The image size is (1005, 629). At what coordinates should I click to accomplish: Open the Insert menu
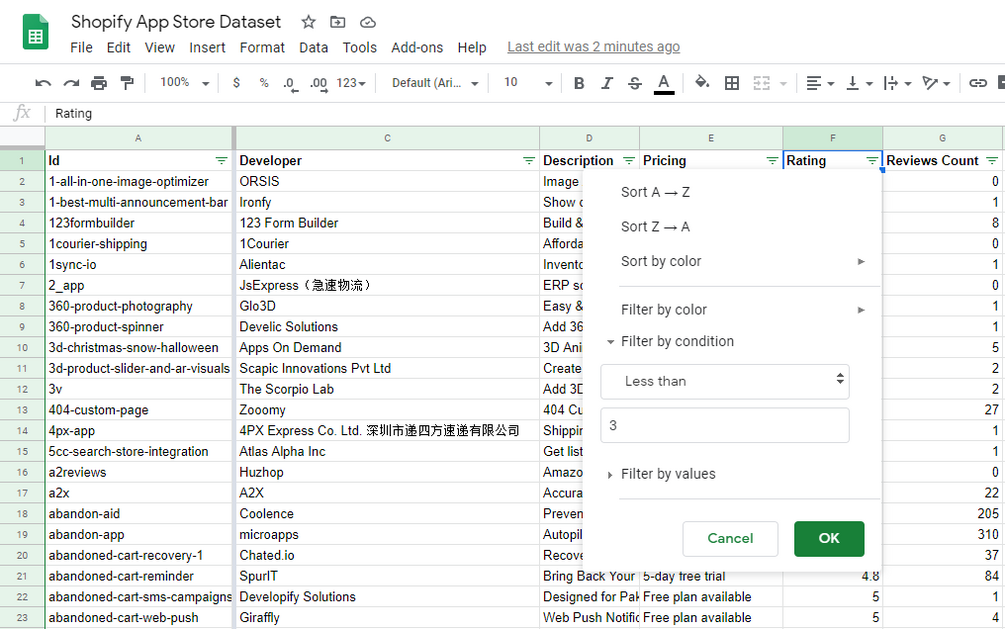(207, 47)
